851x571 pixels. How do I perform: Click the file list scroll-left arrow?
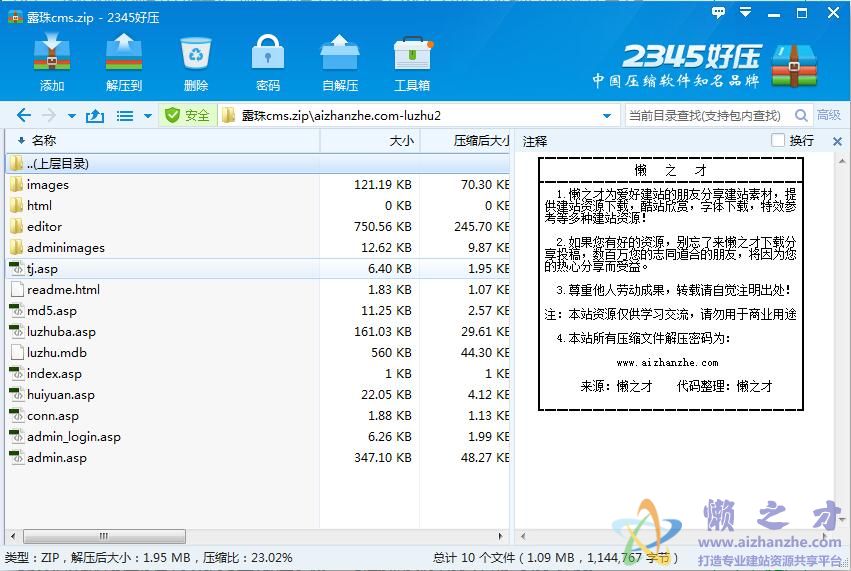[x=13, y=536]
